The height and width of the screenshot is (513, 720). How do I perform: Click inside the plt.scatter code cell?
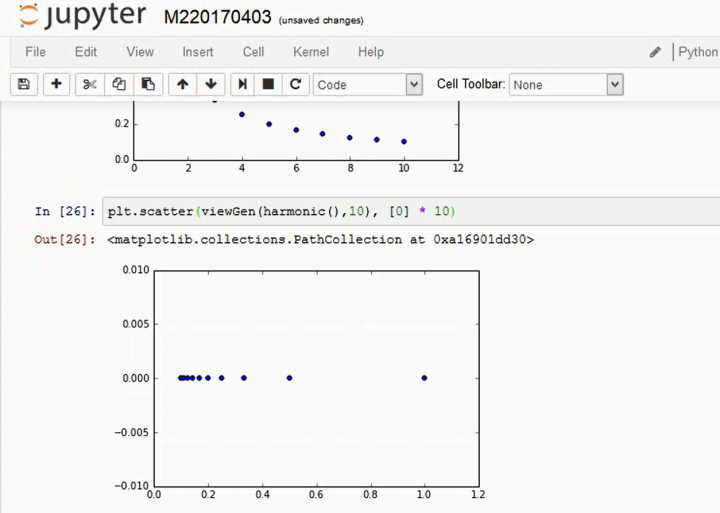click(411, 211)
